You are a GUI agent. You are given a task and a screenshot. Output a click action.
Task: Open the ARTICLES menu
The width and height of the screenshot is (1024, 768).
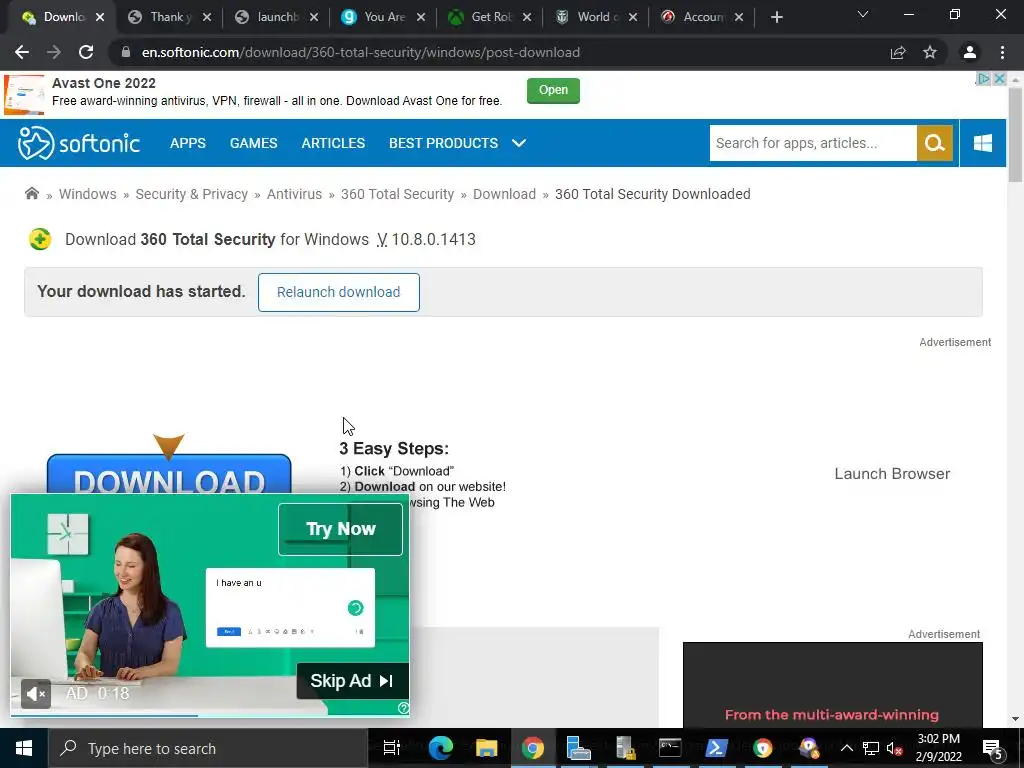[333, 143]
